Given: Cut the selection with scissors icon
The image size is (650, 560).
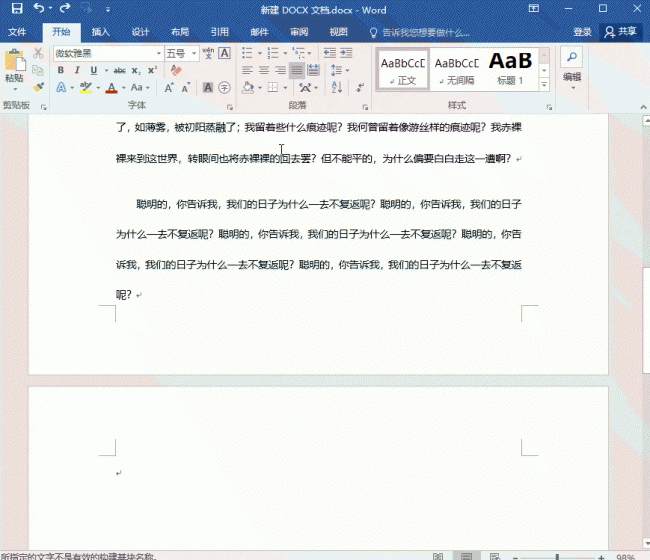Looking at the screenshot, I should [x=38, y=53].
